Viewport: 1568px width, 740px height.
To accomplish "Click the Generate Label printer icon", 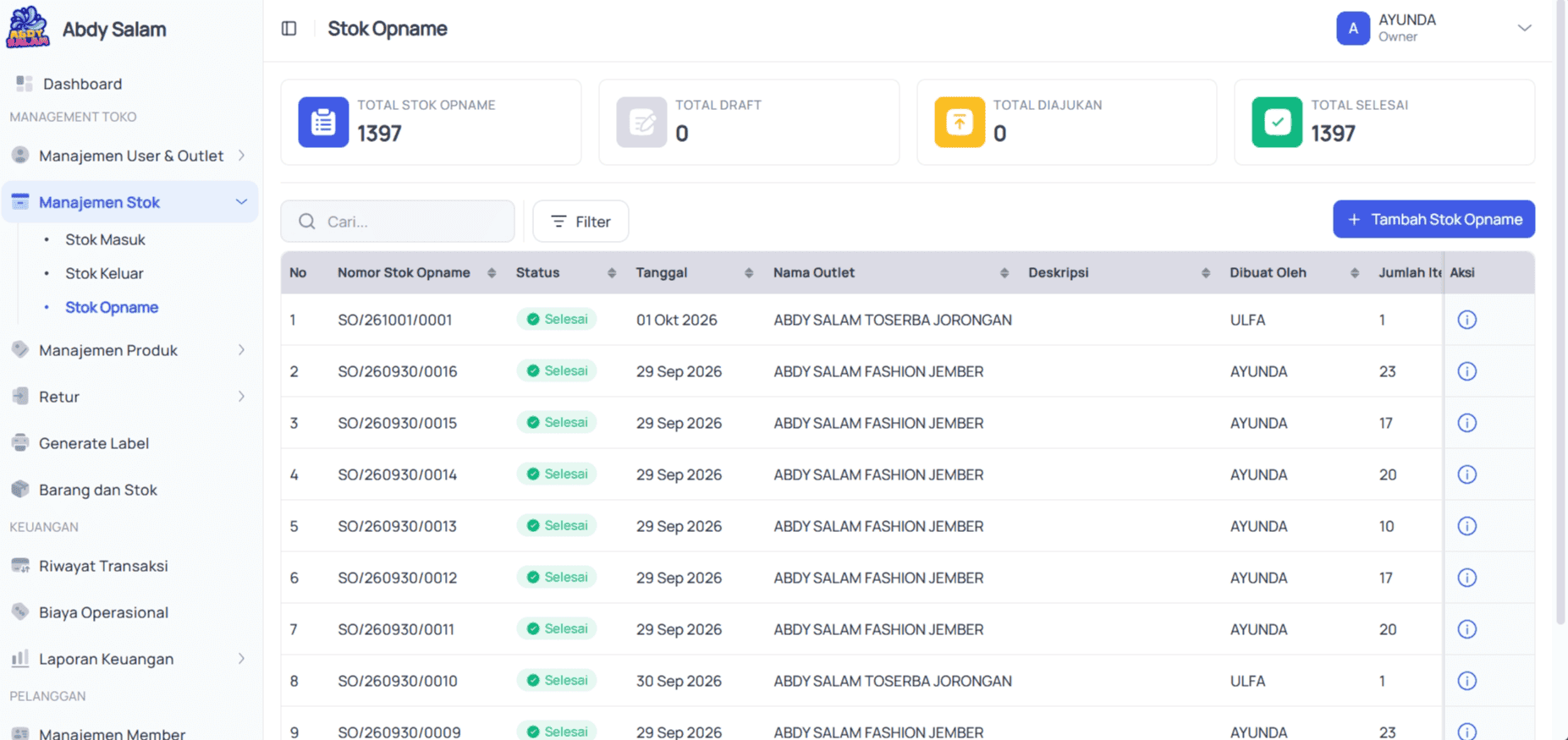I will [x=20, y=442].
